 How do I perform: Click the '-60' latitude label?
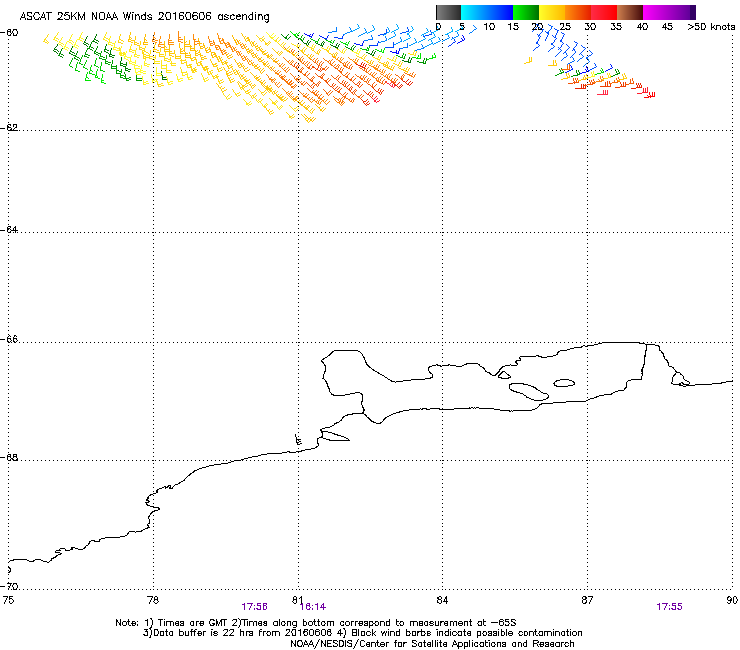coord(10,33)
